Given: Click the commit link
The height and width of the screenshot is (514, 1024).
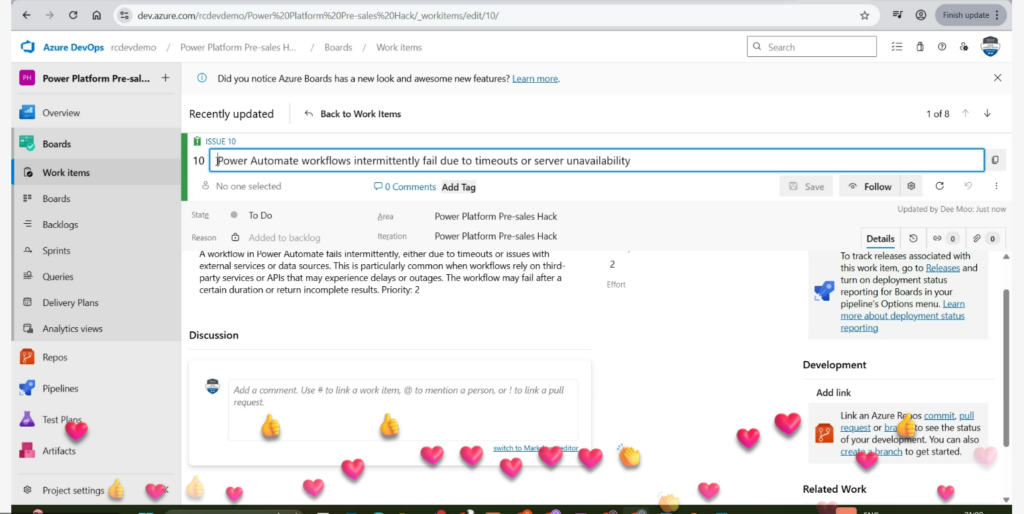Looking at the screenshot, I should [940, 415].
